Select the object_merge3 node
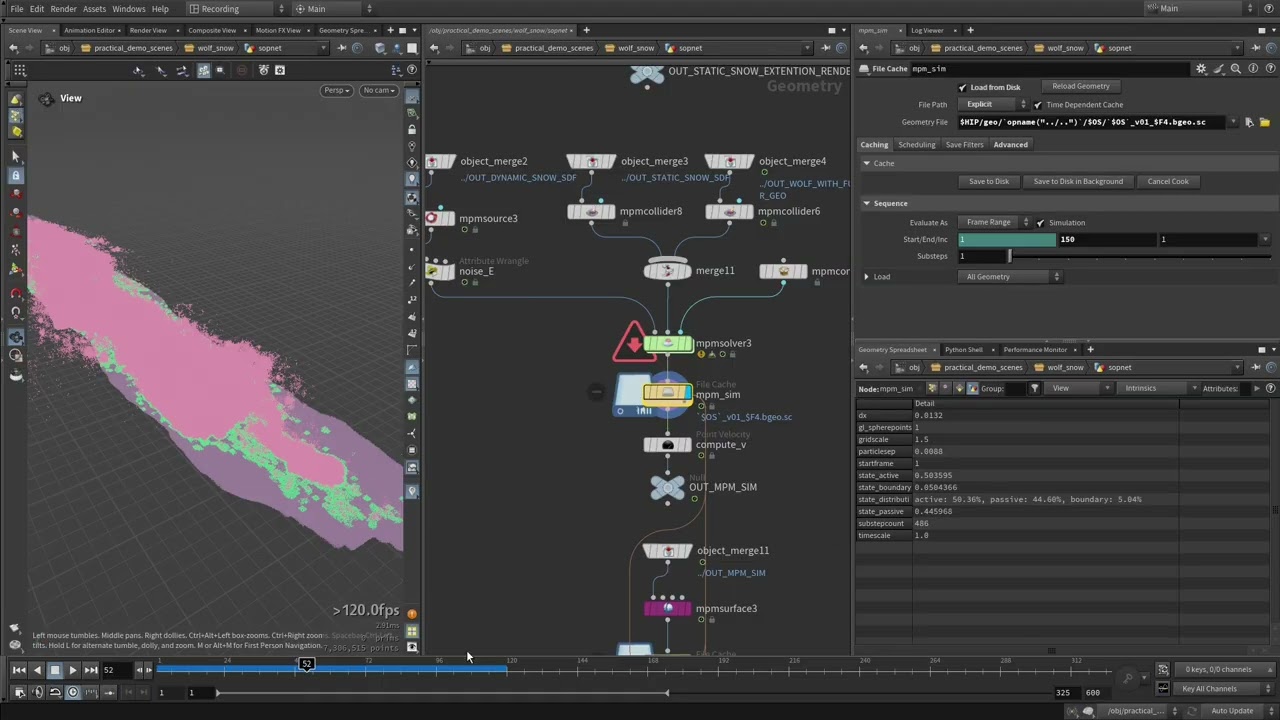 (x=591, y=161)
